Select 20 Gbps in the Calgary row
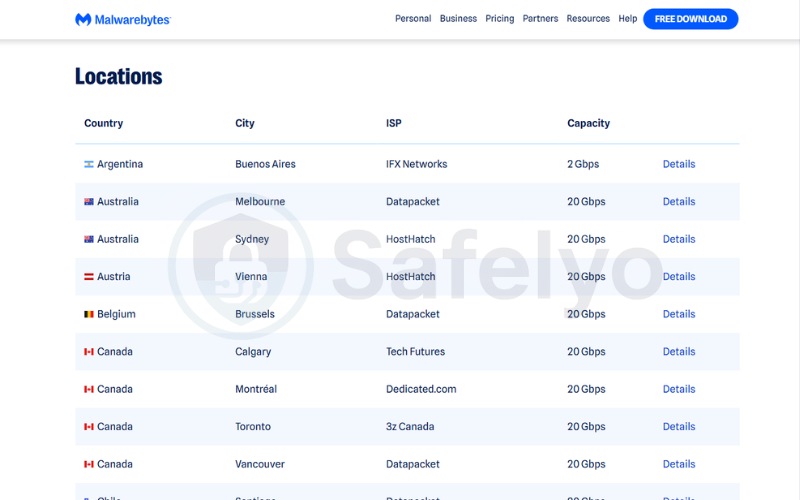The height and width of the screenshot is (500, 800). [586, 352]
